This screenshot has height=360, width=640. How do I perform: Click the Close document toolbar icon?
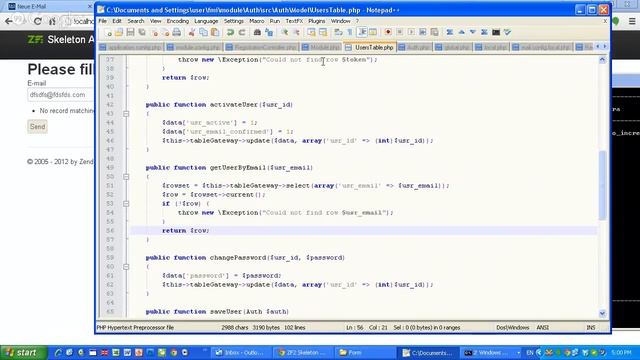[154, 32]
